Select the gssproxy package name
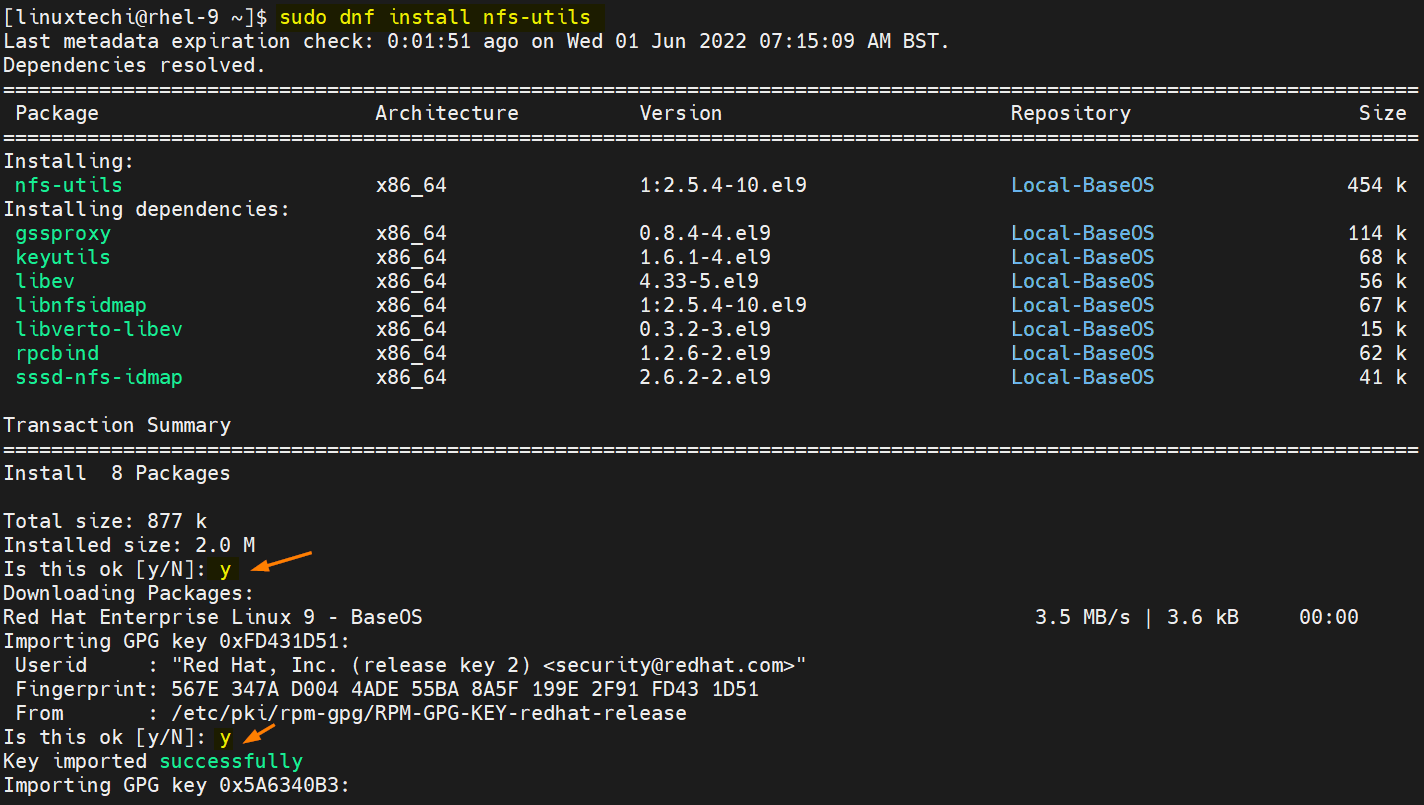The height and width of the screenshot is (805, 1424). pos(63,233)
